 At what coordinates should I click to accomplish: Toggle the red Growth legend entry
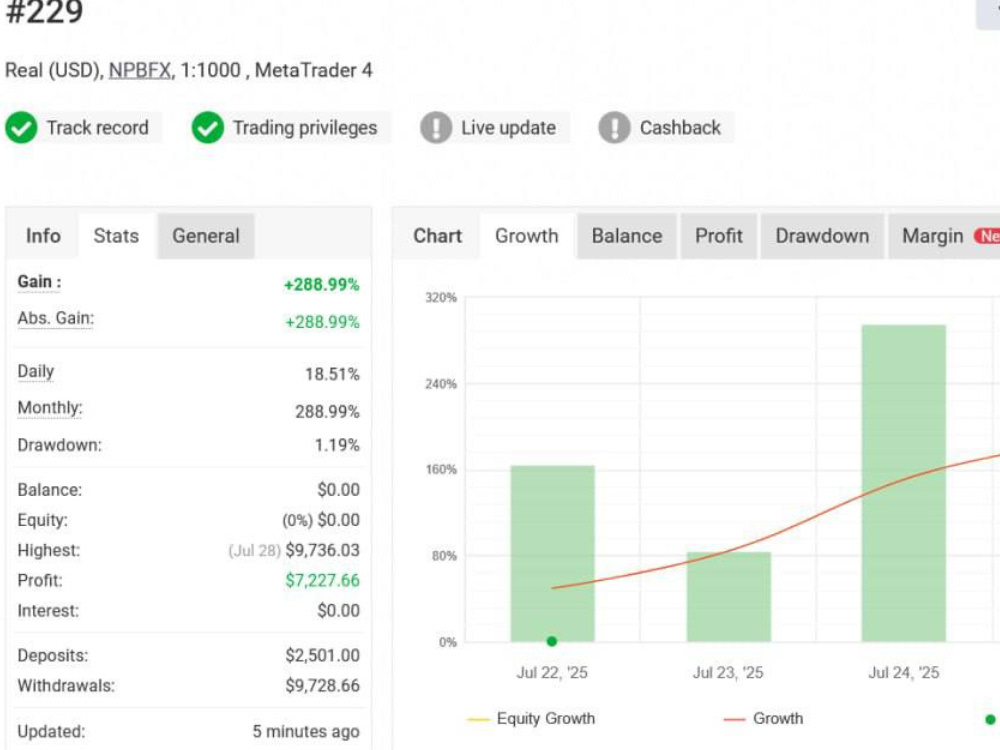pyautogui.click(x=763, y=719)
